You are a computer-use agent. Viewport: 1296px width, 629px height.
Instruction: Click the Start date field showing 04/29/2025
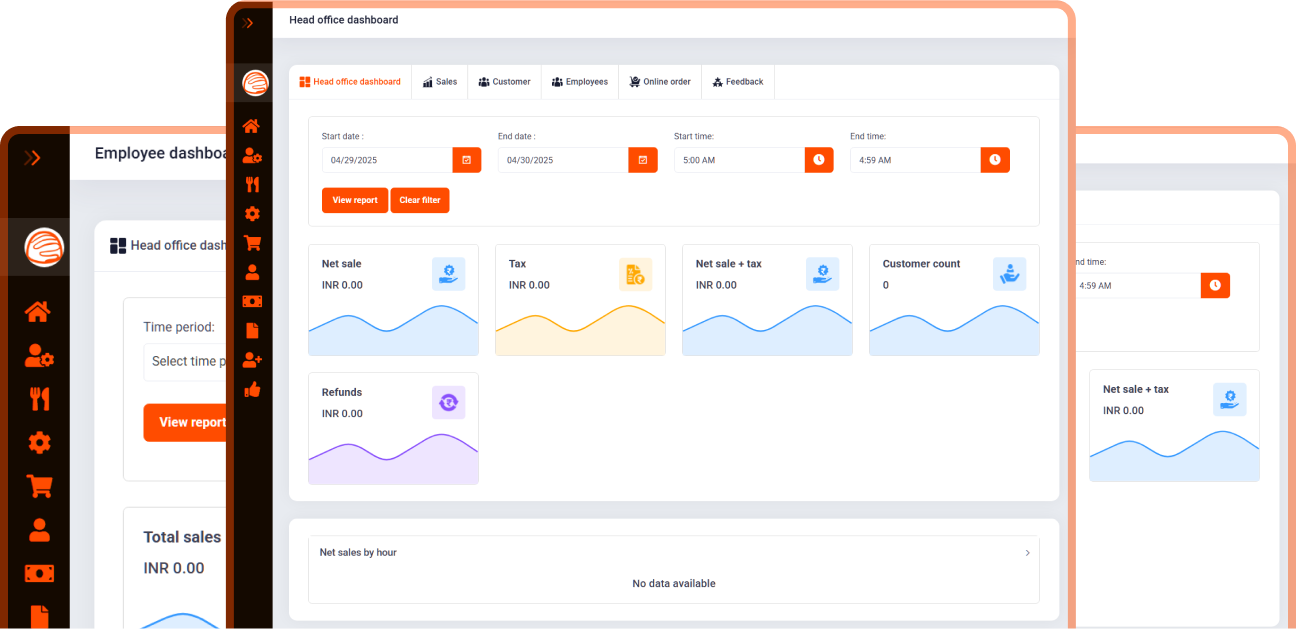[x=387, y=160]
